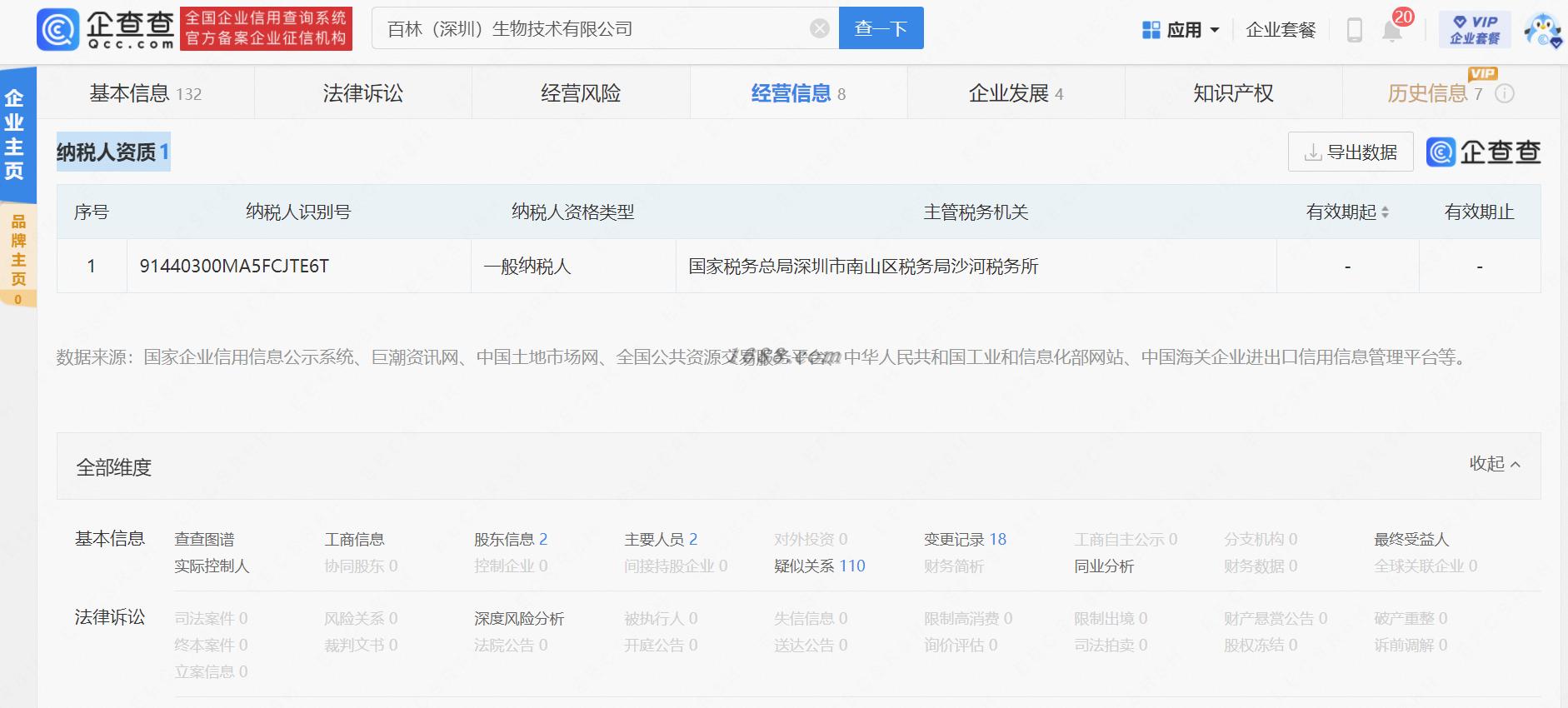Viewport: 1568px width, 708px height.
Task: Open 深度风险分析 link
Action: click(x=519, y=619)
